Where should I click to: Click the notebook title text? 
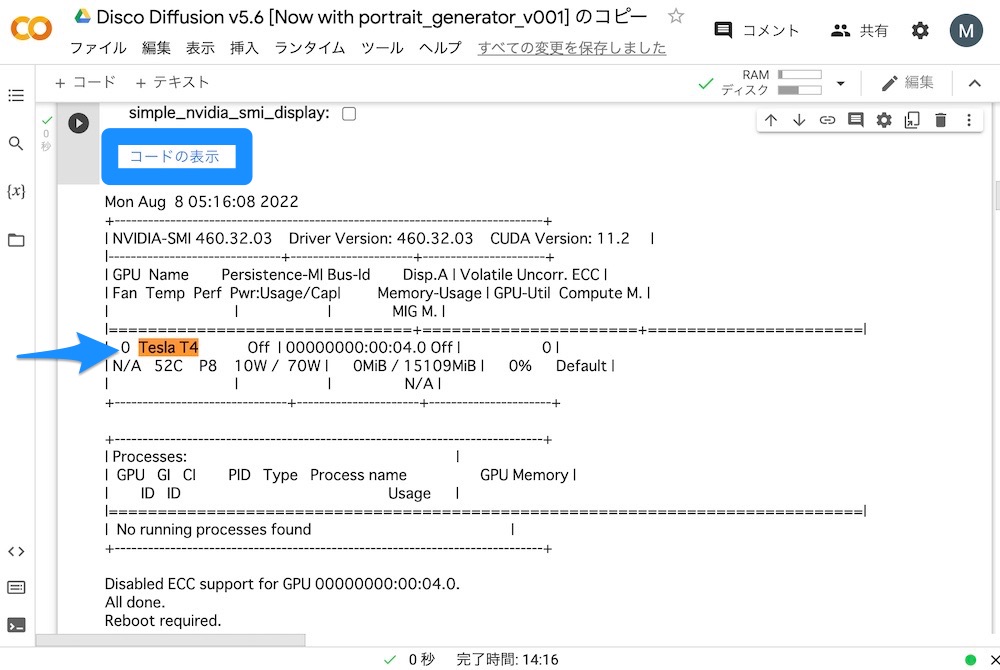pos(372,17)
